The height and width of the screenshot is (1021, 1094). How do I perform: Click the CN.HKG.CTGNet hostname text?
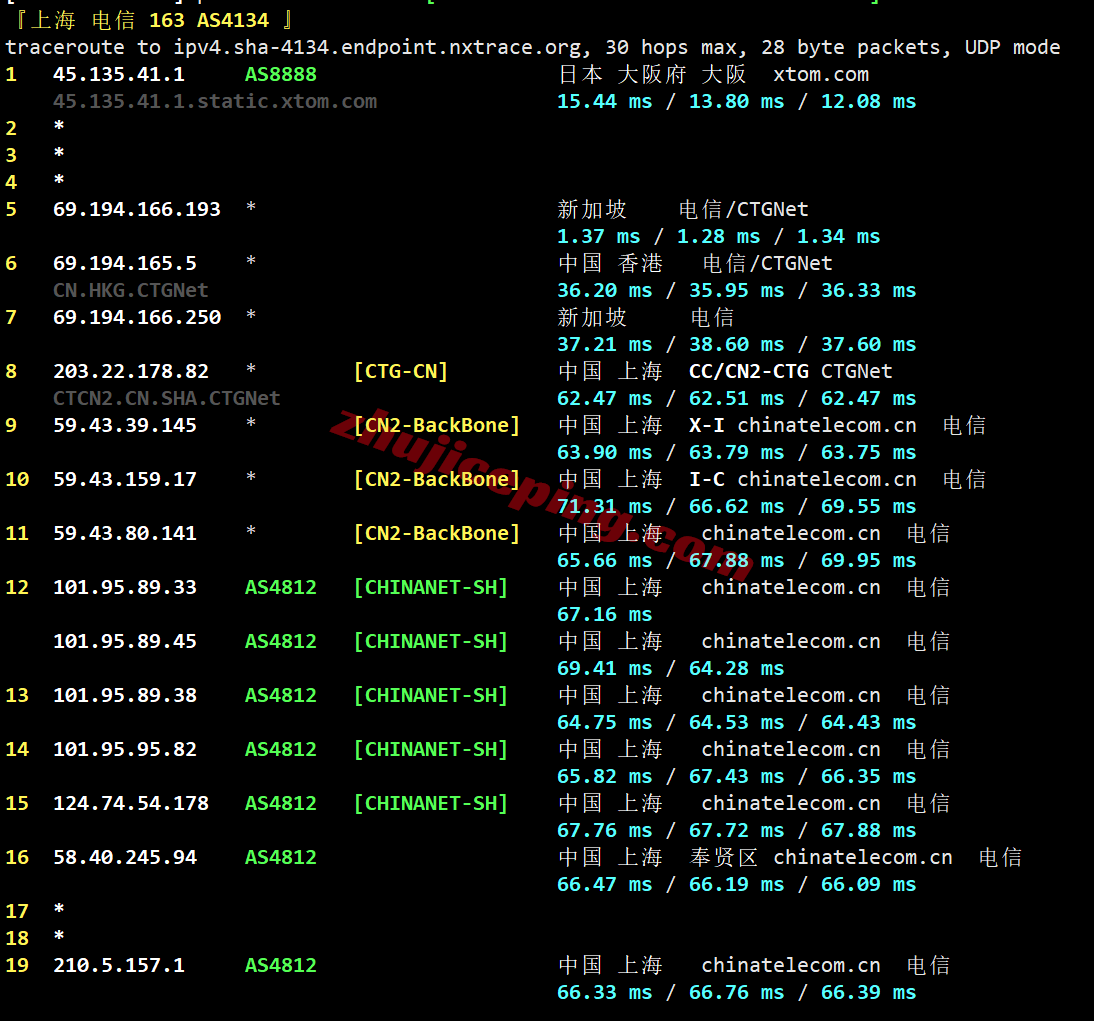point(130,290)
